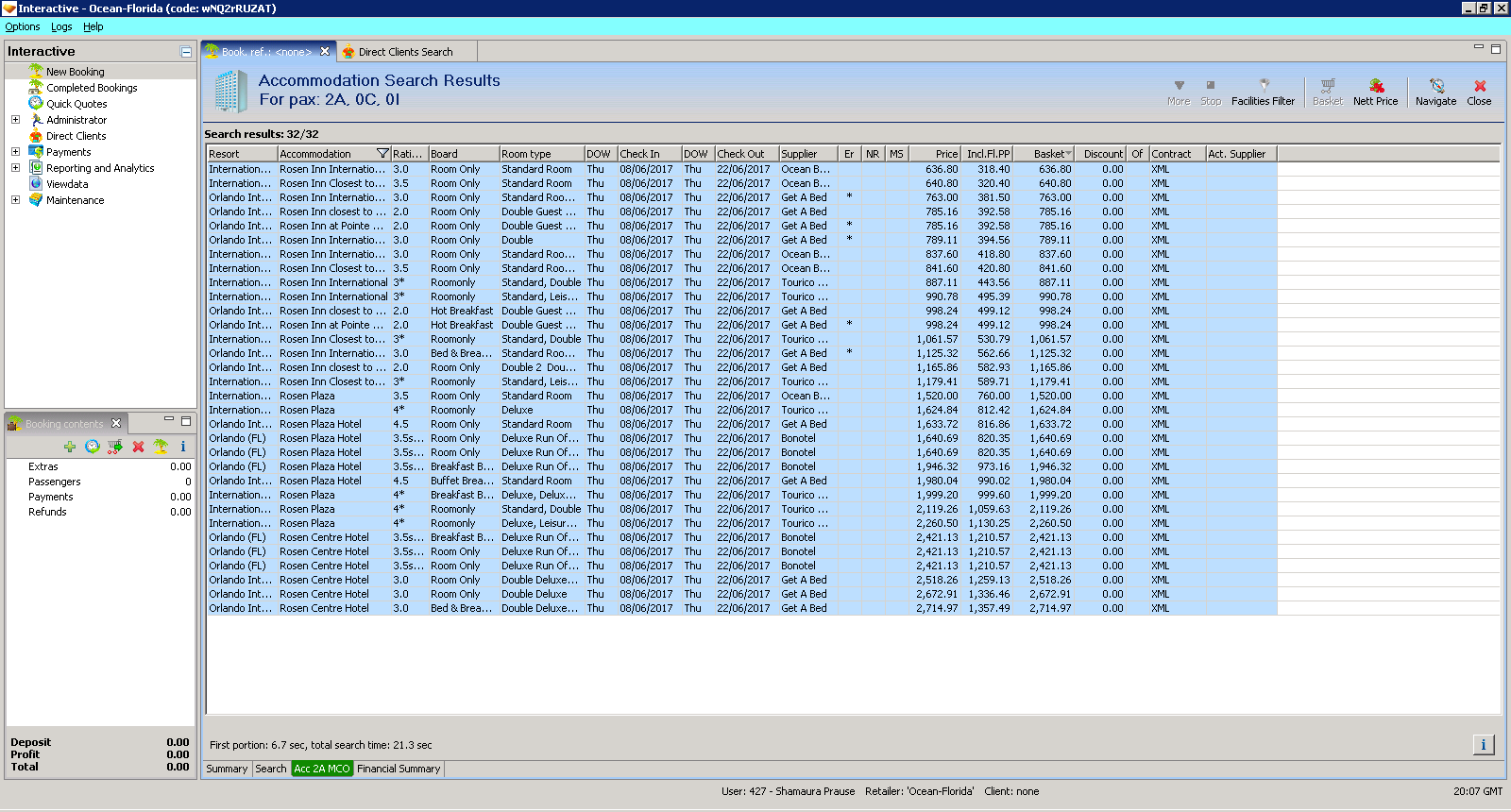
Task: Sort results by the Supplier column
Action: point(807,154)
